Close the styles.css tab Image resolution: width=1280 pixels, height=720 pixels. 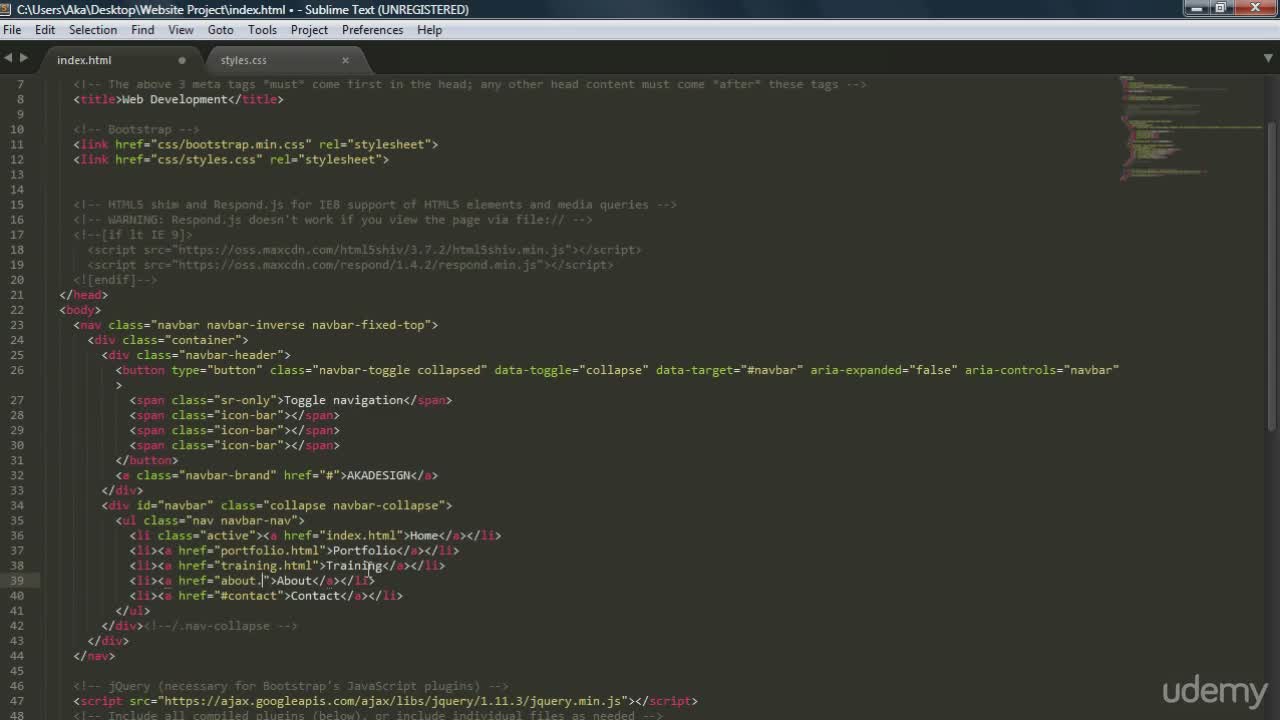tap(345, 60)
